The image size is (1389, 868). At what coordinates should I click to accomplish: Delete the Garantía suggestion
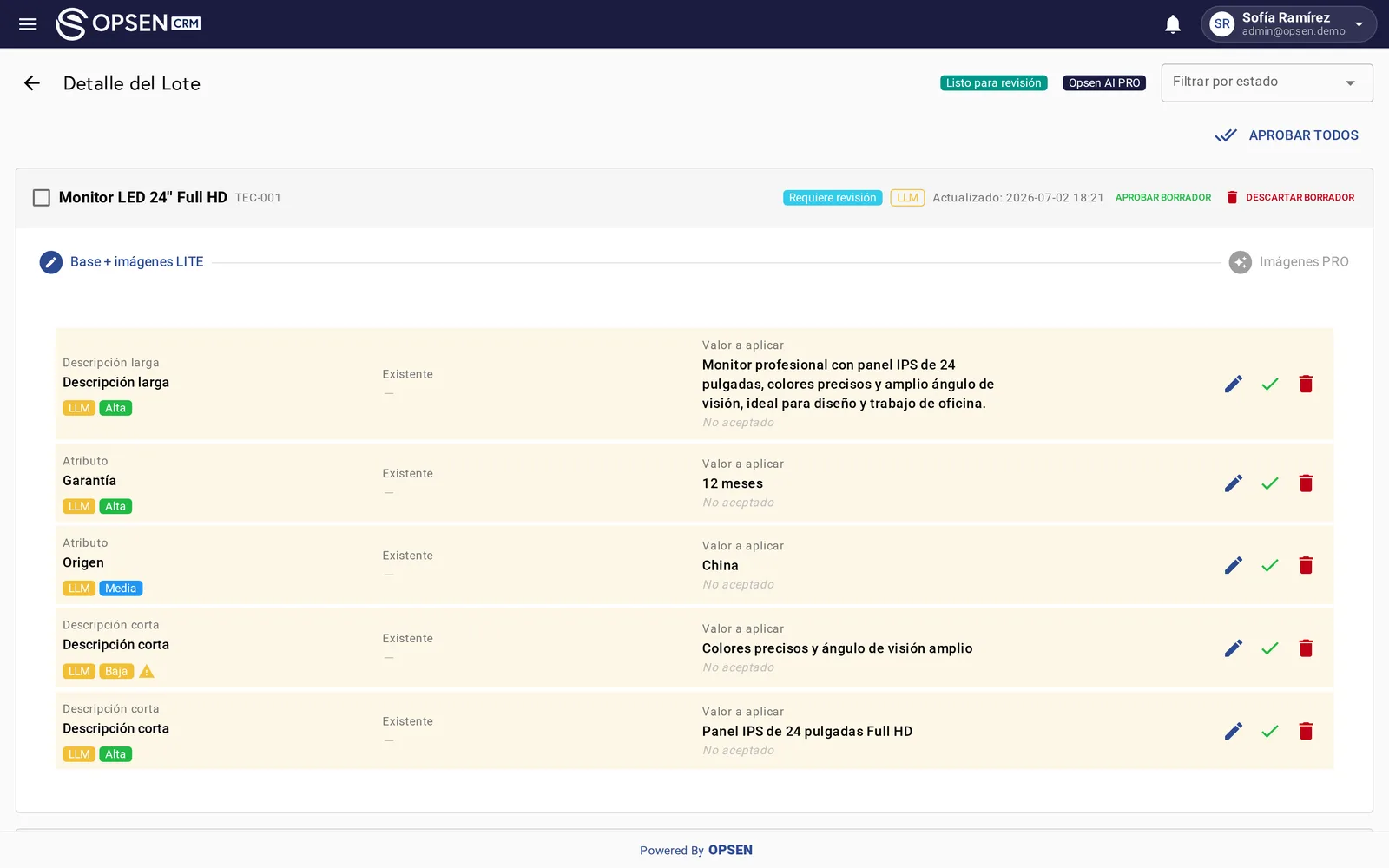(1306, 483)
